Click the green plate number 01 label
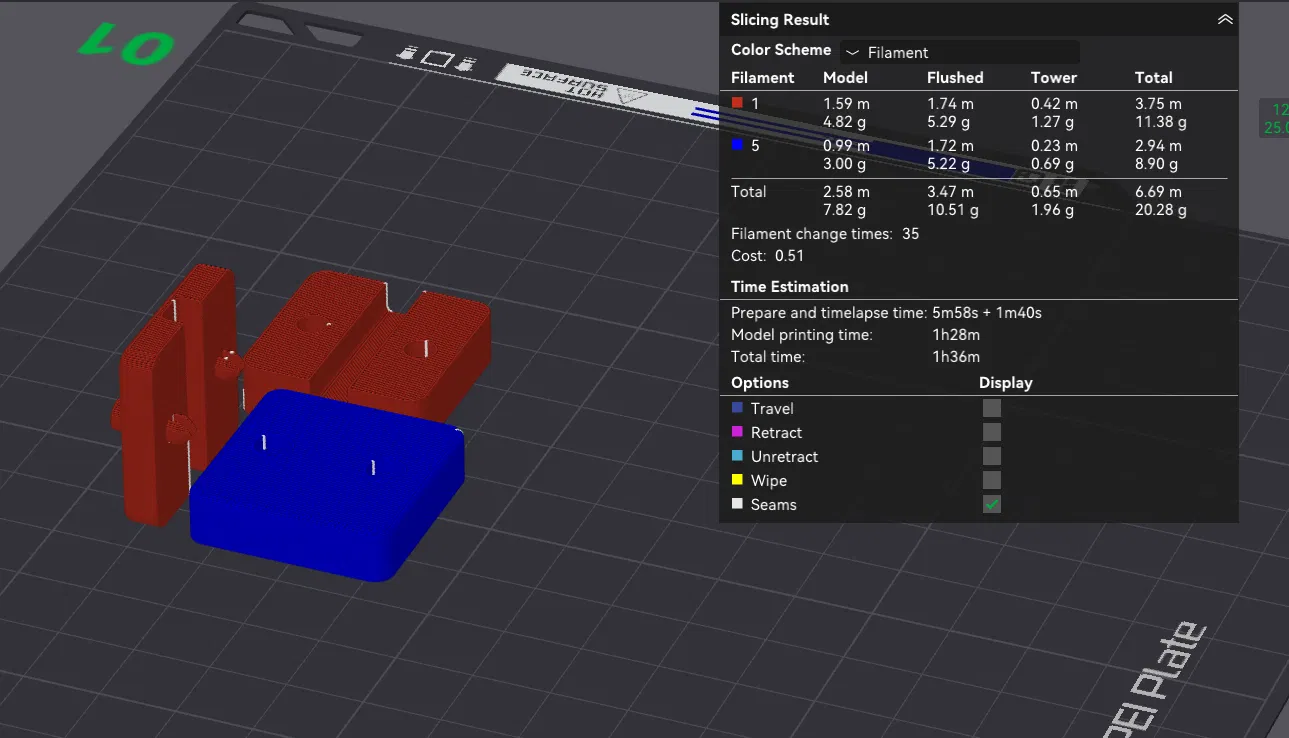The width and height of the screenshot is (1289, 738). [x=126, y=45]
